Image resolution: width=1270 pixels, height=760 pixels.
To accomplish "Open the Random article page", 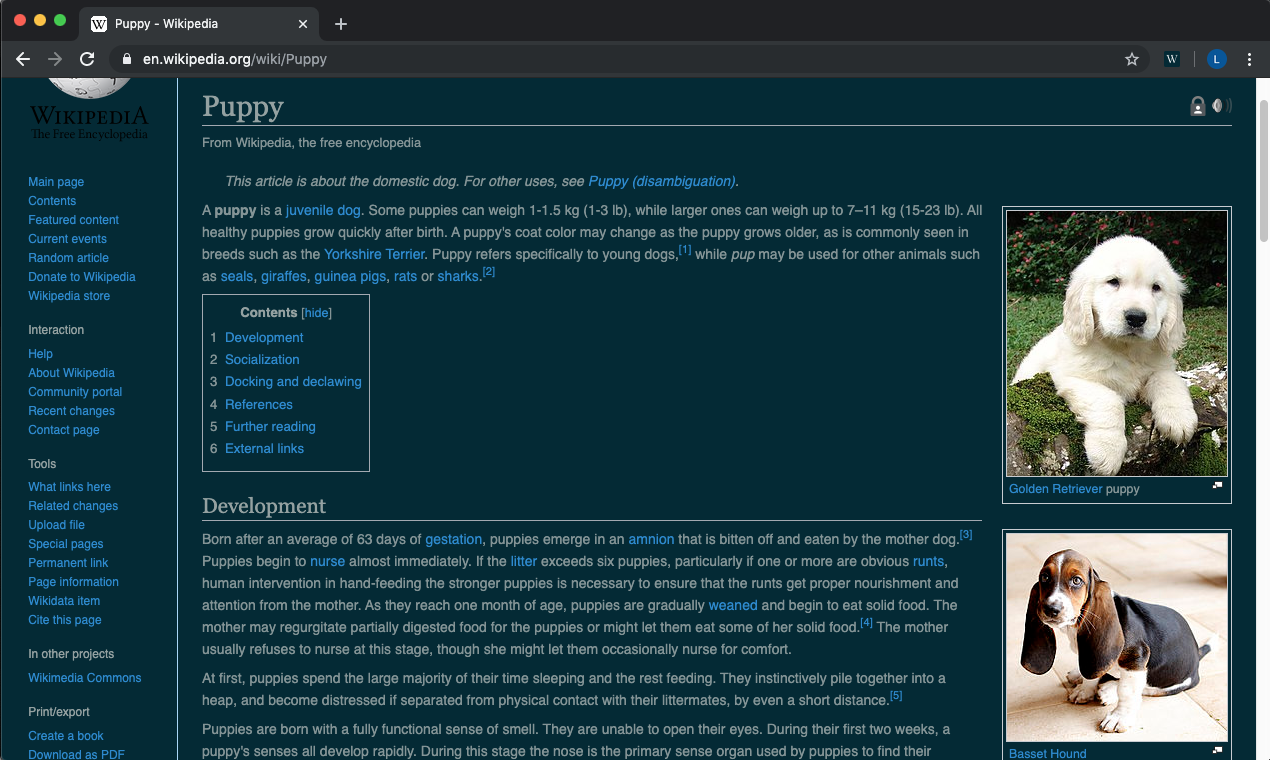I will tap(68, 257).
